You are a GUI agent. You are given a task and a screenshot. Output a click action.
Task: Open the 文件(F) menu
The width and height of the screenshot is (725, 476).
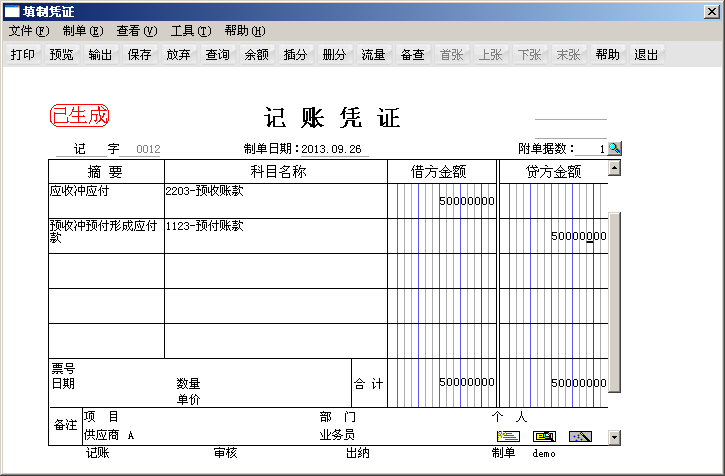(29, 31)
